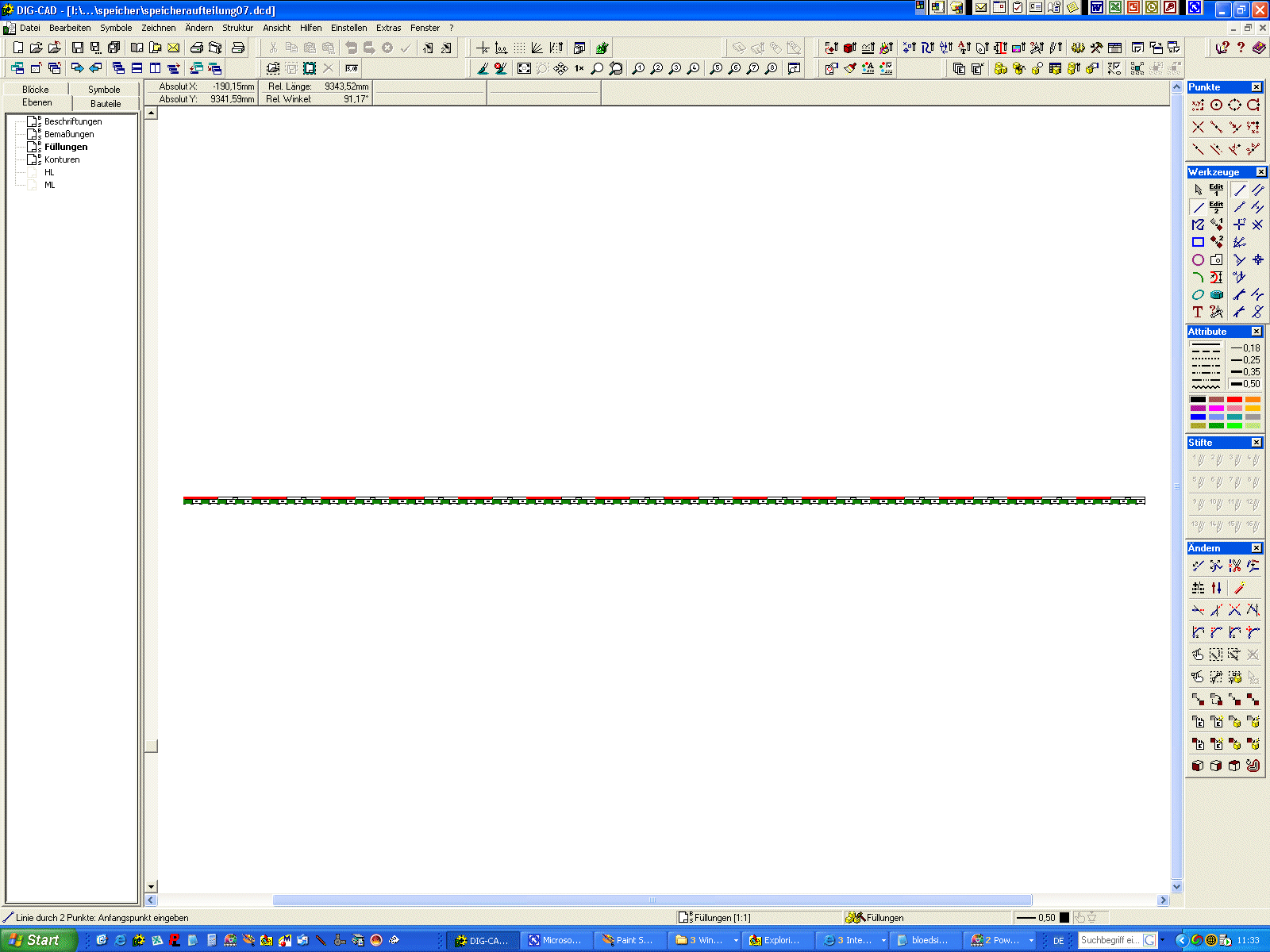Expand the '2 Pow...' taskbar group arrow
Screen dimensions: 1270x952
tap(1031, 940)
